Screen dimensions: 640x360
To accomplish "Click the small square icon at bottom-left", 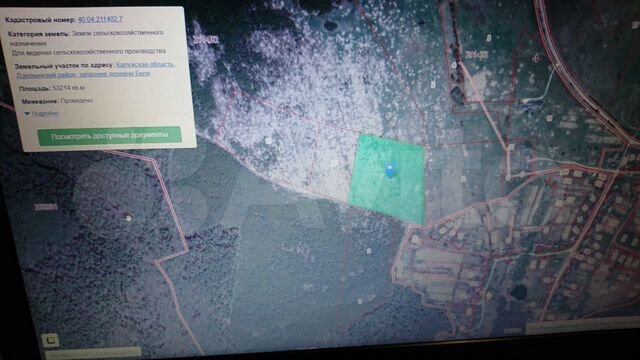I will tap(51, 340).
